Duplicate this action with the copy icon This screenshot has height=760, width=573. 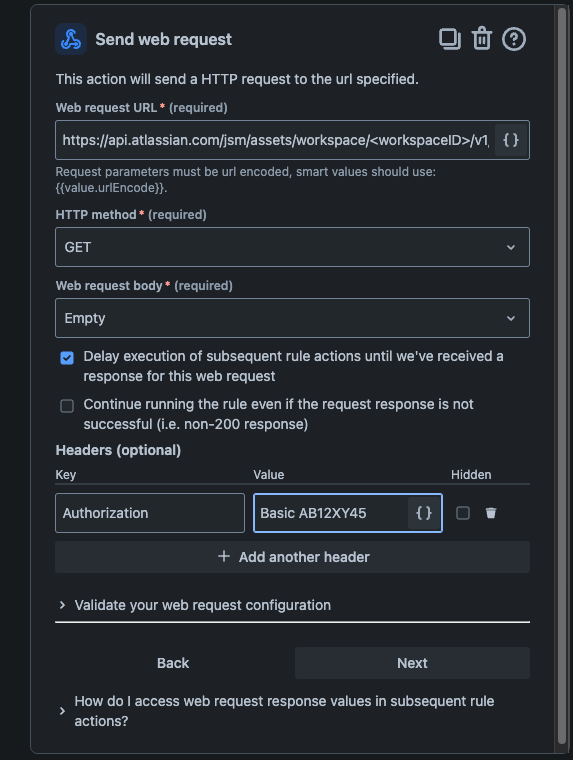449,39
